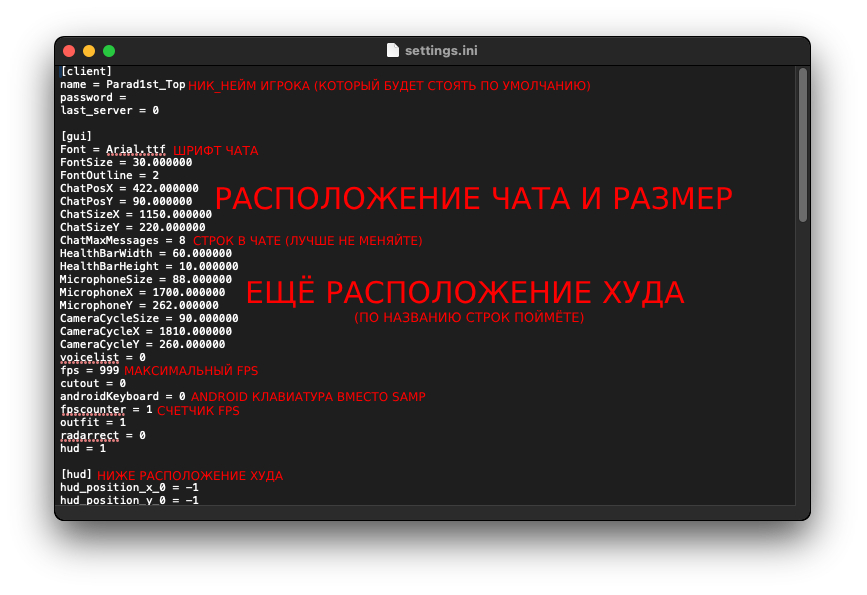The height and width of the screenshot is (595, 867).
Task: Click the vertical scrollbar thumb
Action: tap(803, 145)
